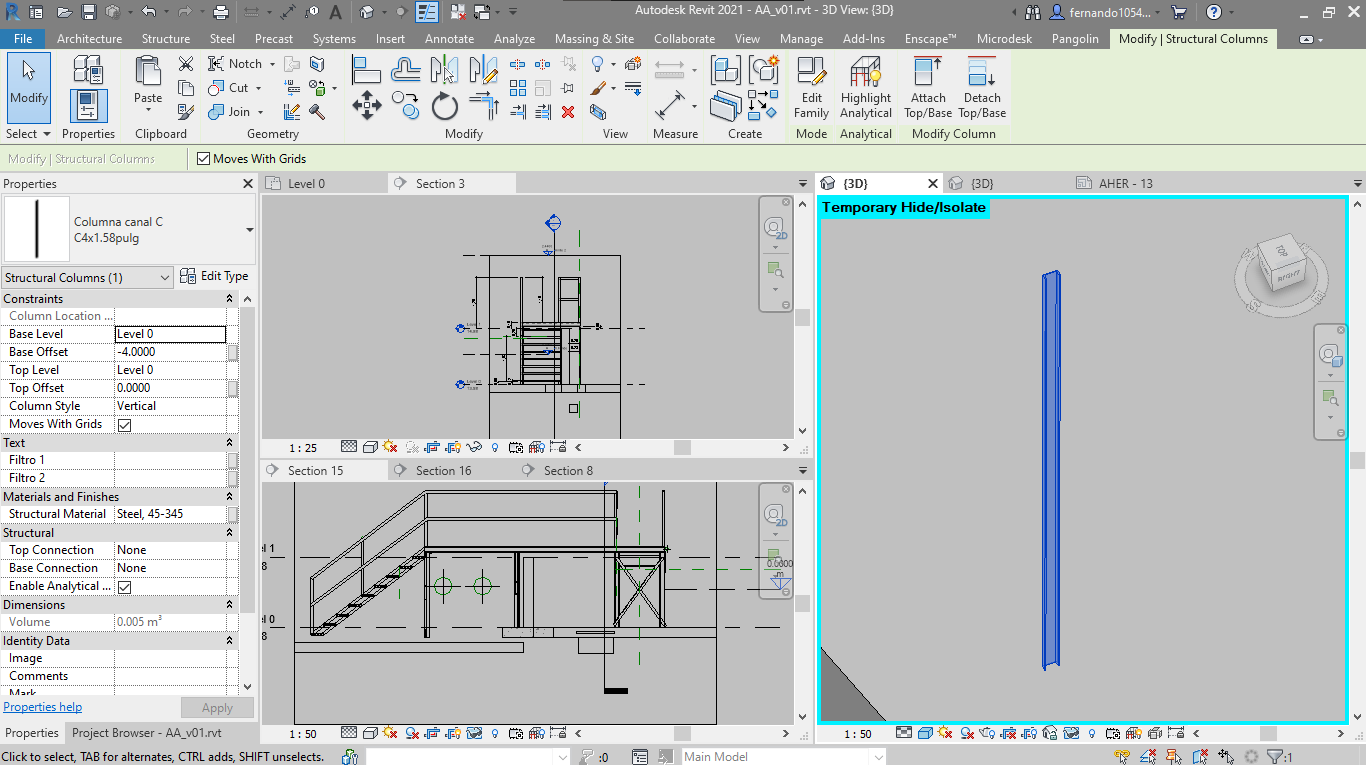The height and width of the screenshot is (765, 1366).
Task: Open the Properties help link
Action: [x=42, y=707]
